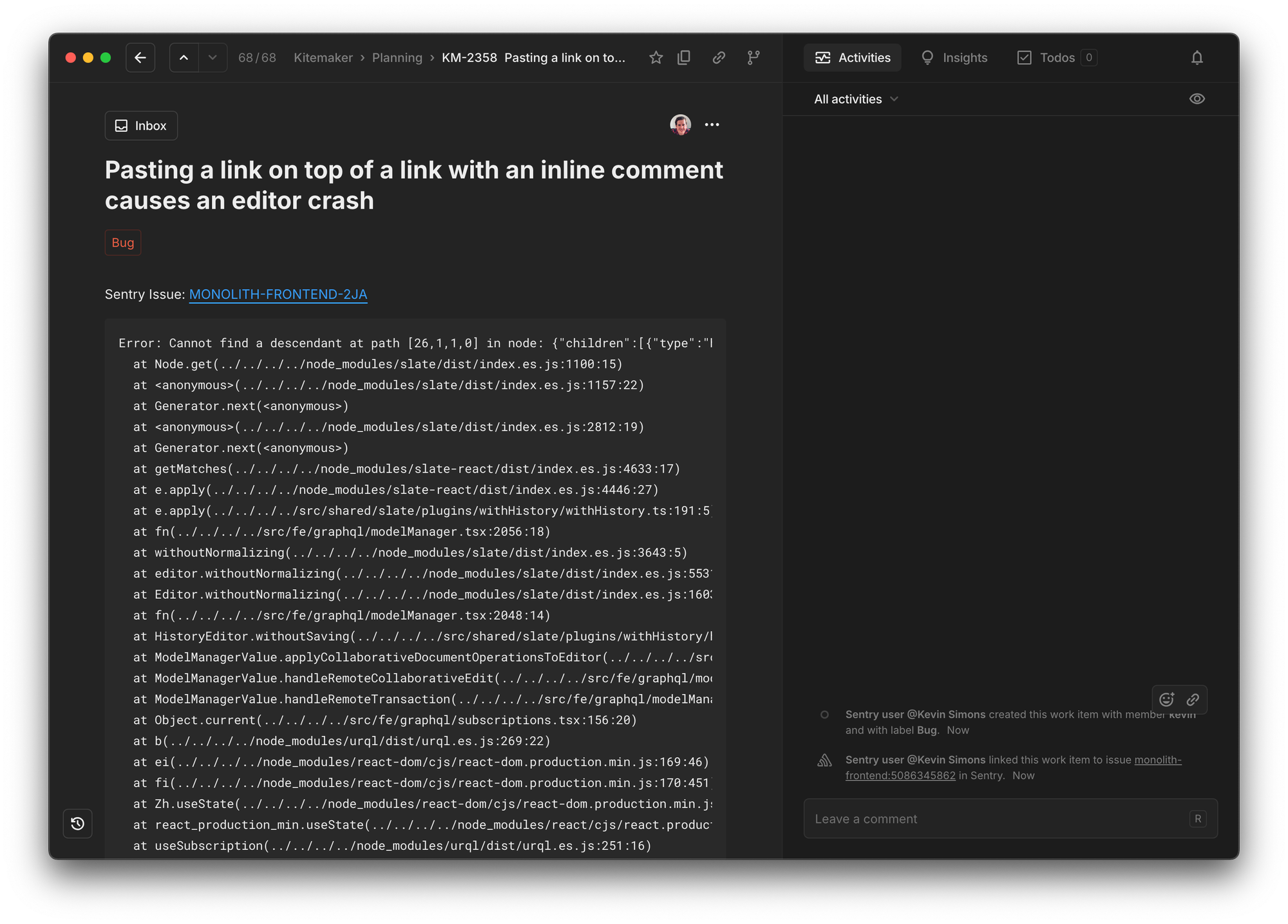Open notification bell settings

[1197, 58]
